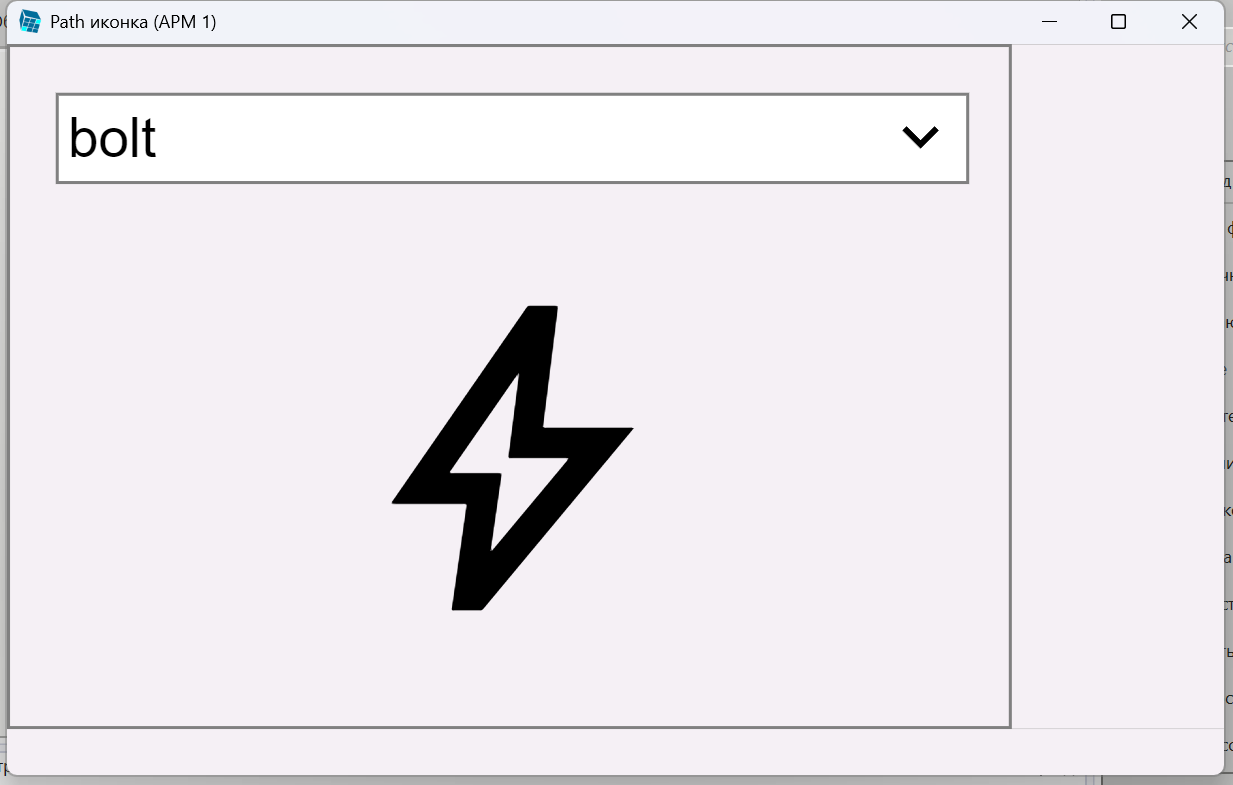
Task: Click the "Path иконка (АРМ 1)" window title
Action: [x=133, y=22]
